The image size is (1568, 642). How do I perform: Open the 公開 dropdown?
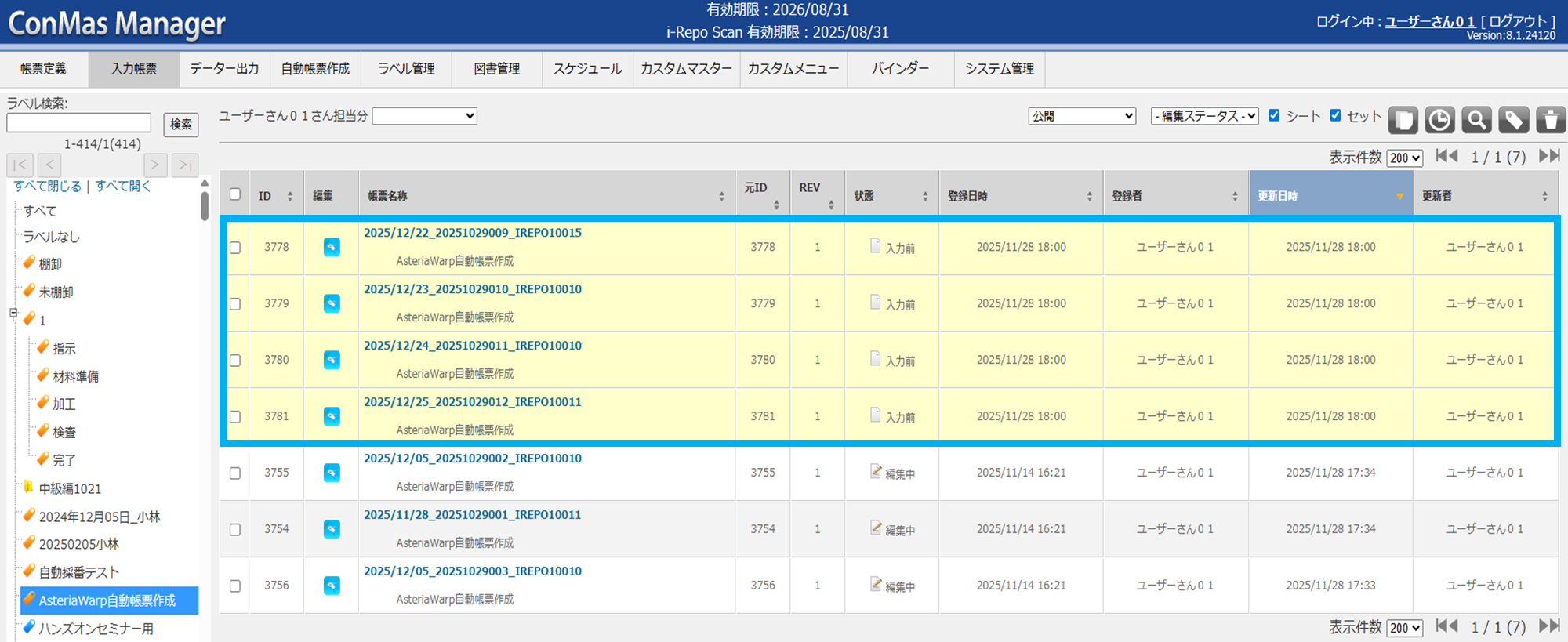point(1082,116)
